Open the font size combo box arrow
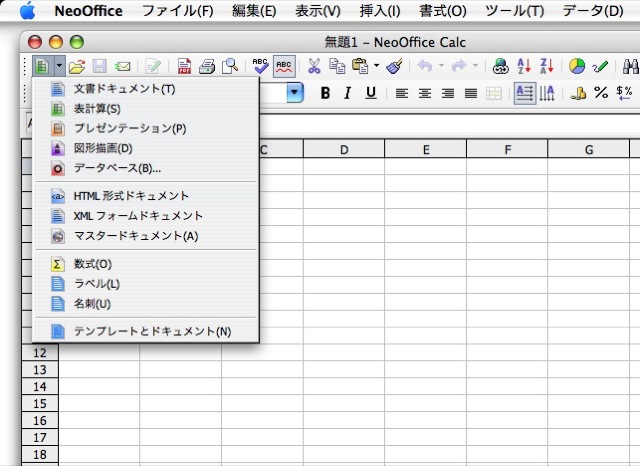The width and height of the screenshot is (640, 466). [x=295, y=93]
